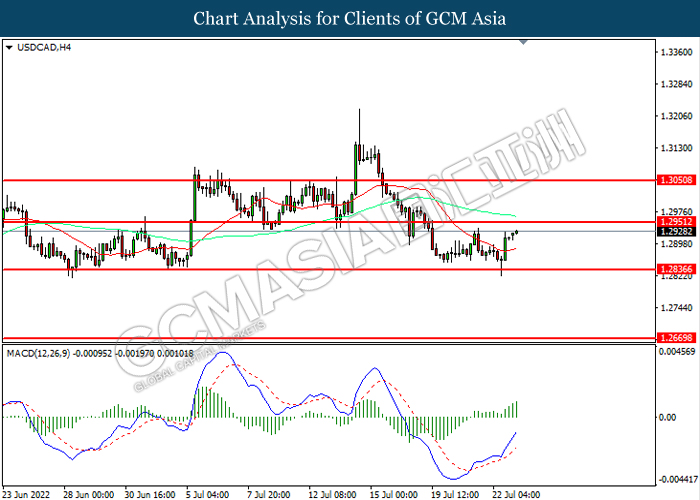Screen dimensions: 700x500
Task: Click the 1.27440 price axis value
Action: tap(676, 308)
